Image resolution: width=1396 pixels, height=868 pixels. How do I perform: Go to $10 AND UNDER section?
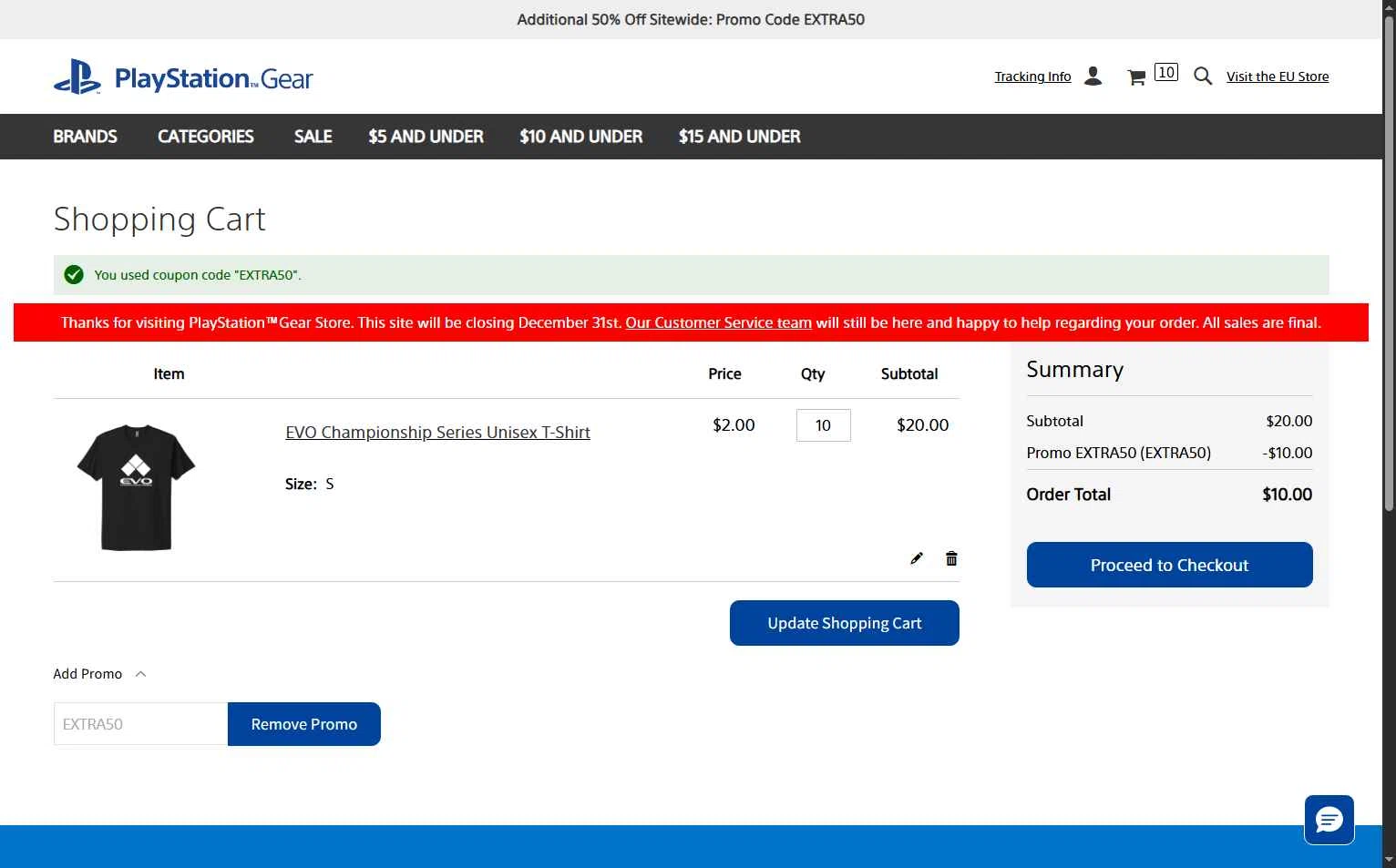581,137
